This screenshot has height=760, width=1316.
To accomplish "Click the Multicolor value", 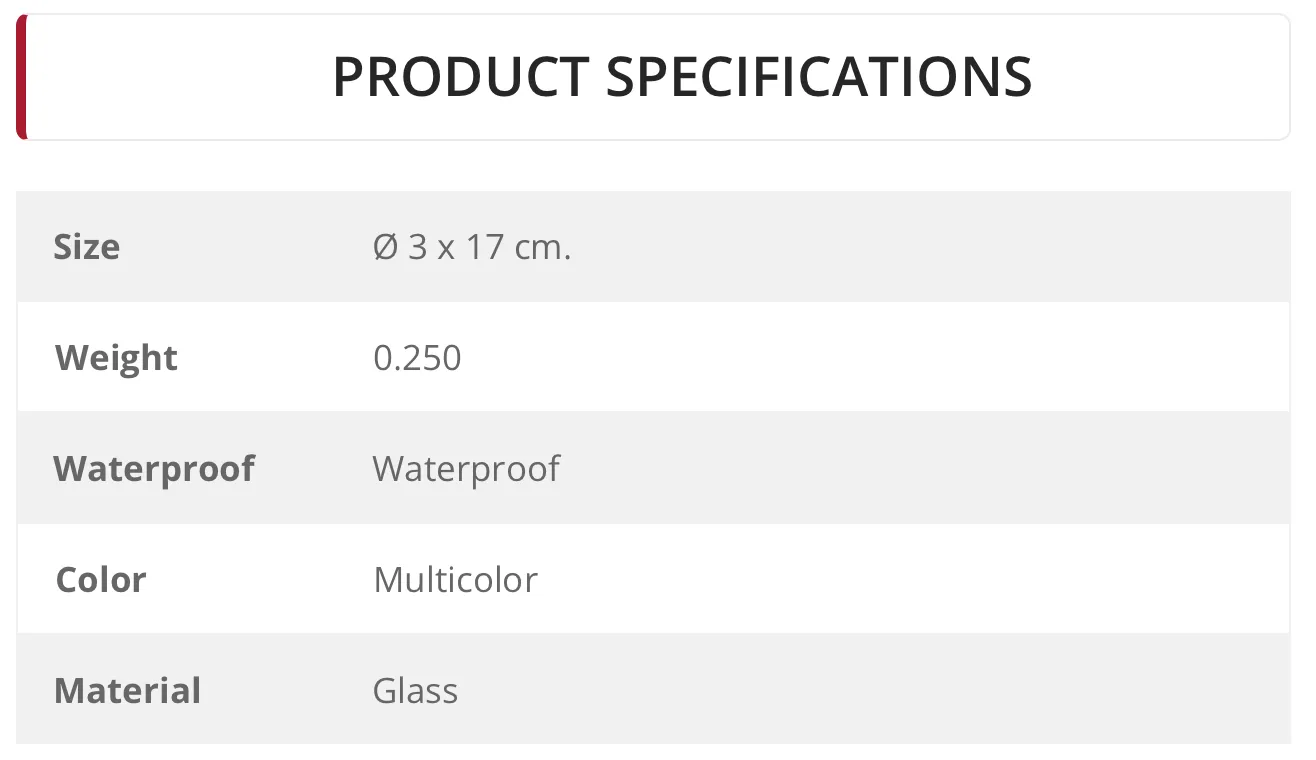I will pos(455,580).
